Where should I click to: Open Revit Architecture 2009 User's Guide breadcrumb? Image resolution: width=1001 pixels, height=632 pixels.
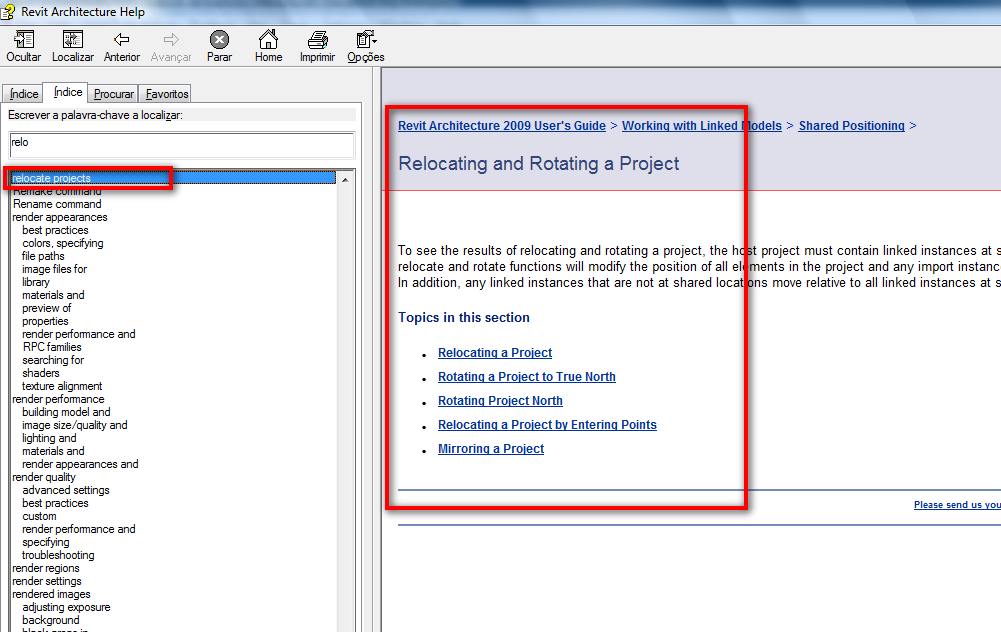click(x=502, y=126)
